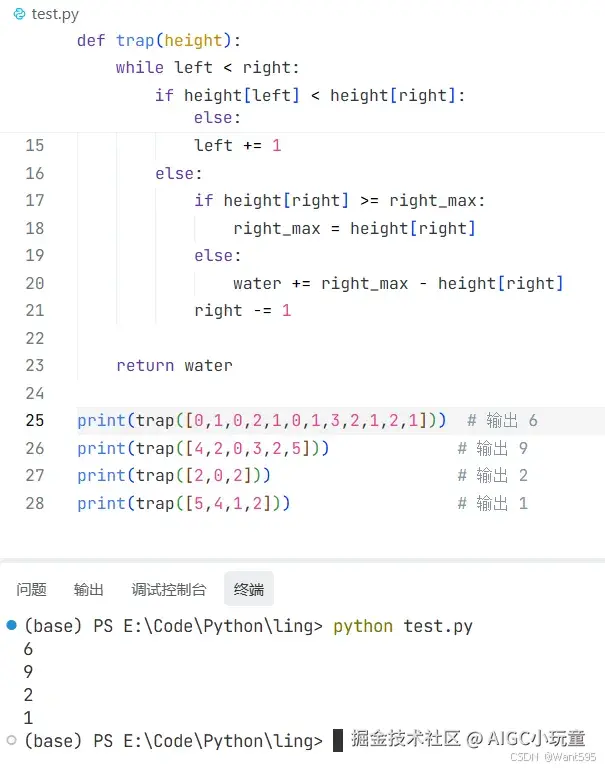Click 'print(trap([2,0,2]))' line
This screenshot has height=768, width=605.
coord(174,475)
